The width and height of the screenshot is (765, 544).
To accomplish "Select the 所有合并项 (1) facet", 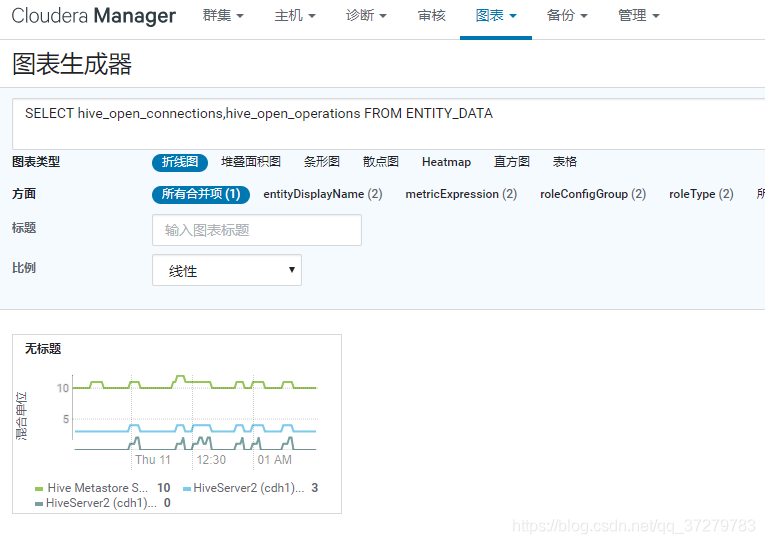I will [201, 194].
